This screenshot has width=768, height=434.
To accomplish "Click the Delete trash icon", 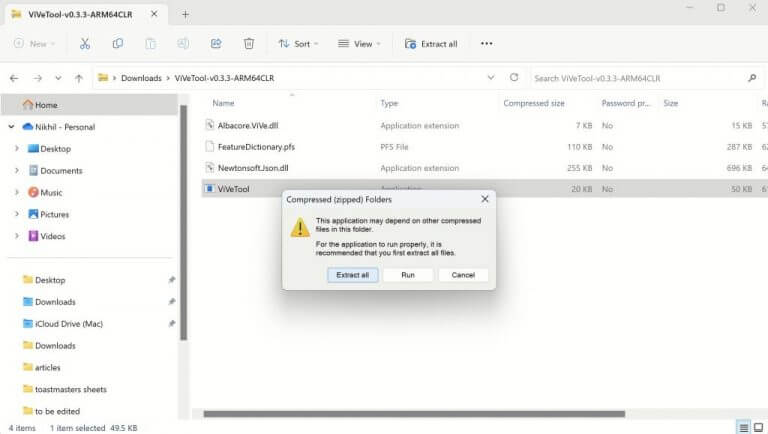I will click(249, 44).
